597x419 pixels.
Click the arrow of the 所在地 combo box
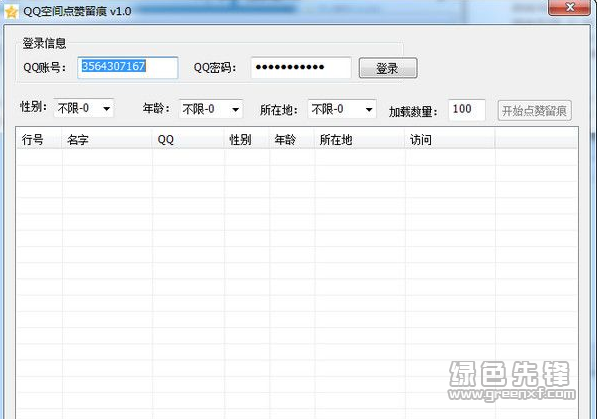click(369, 110)
